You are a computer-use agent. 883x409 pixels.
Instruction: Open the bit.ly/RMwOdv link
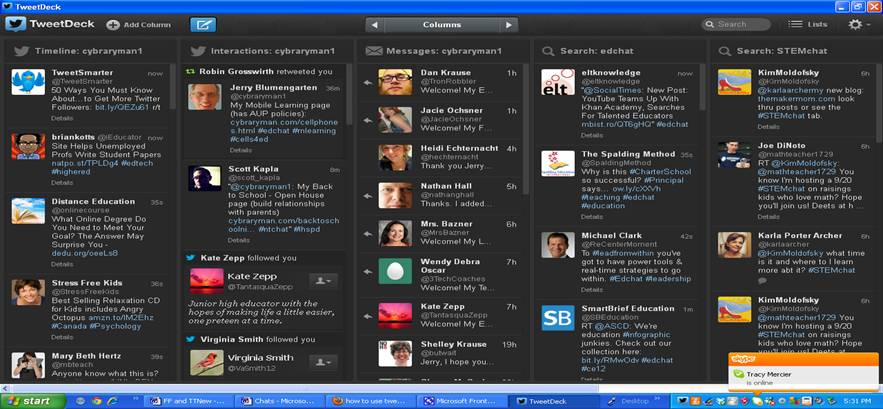point(609,360)
